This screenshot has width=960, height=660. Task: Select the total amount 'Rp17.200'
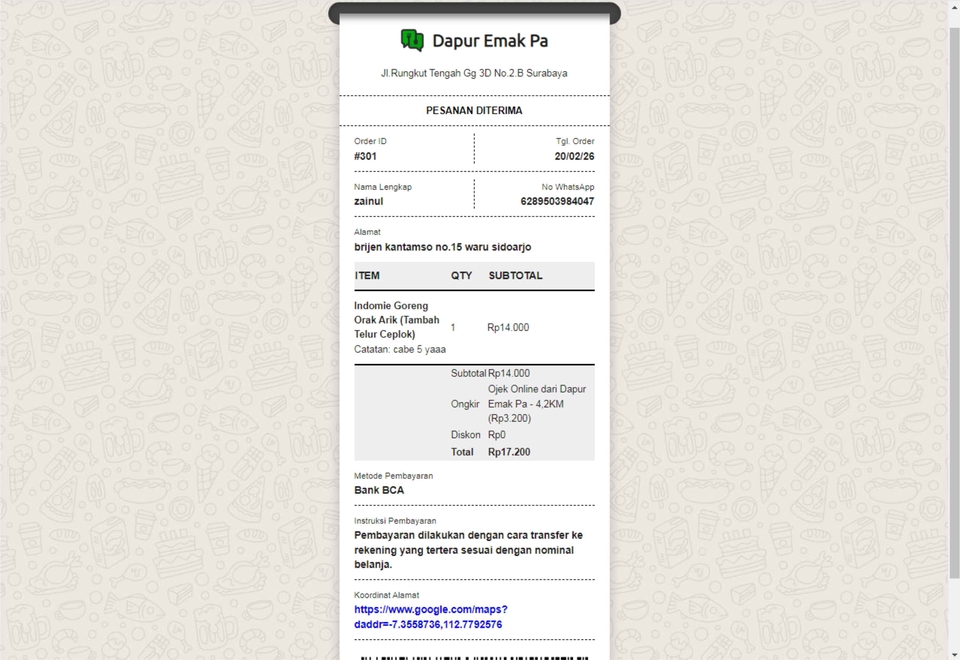click(x=509, y=452)
